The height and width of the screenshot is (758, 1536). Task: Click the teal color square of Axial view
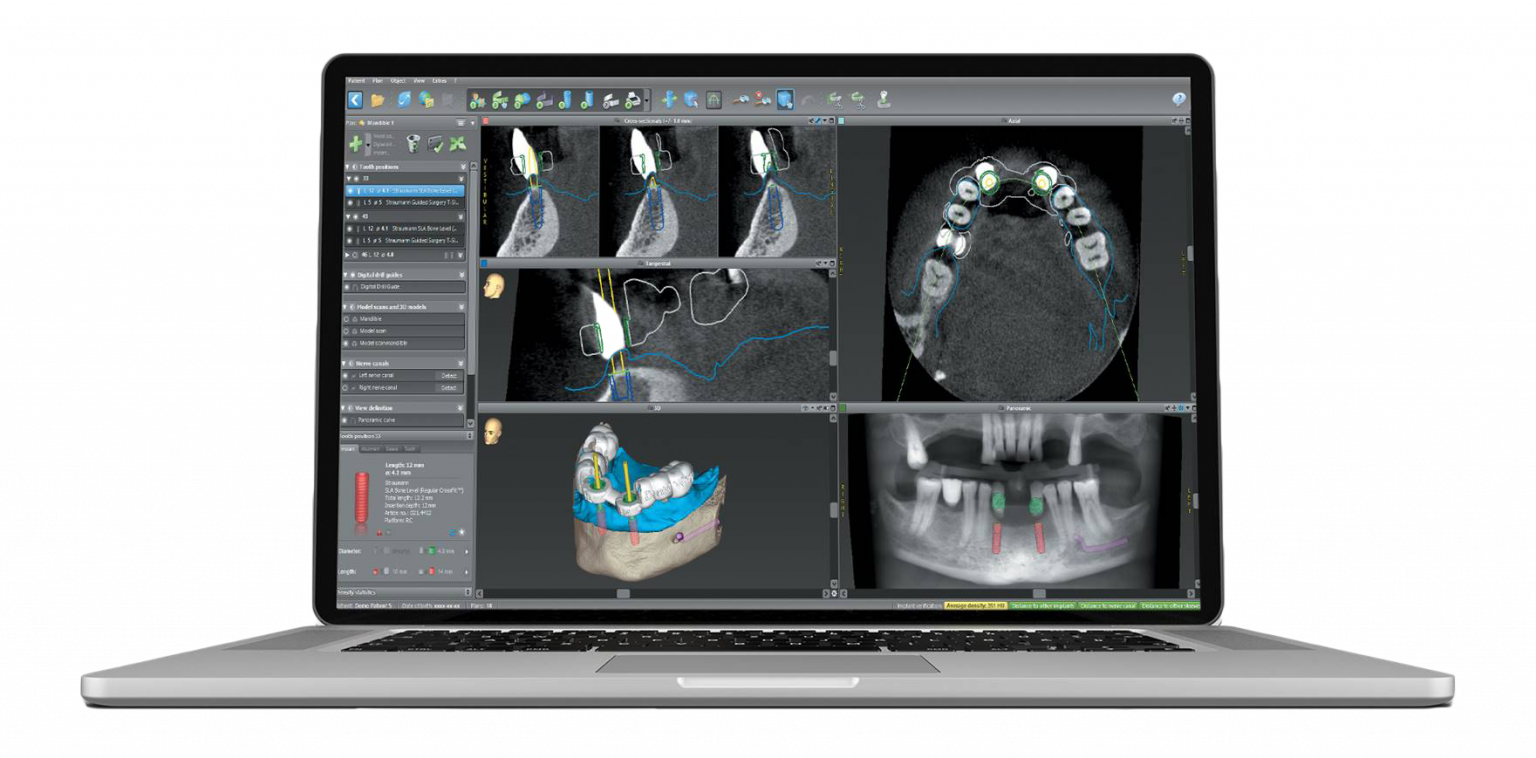pyautogui.click(x=843, y=121)
